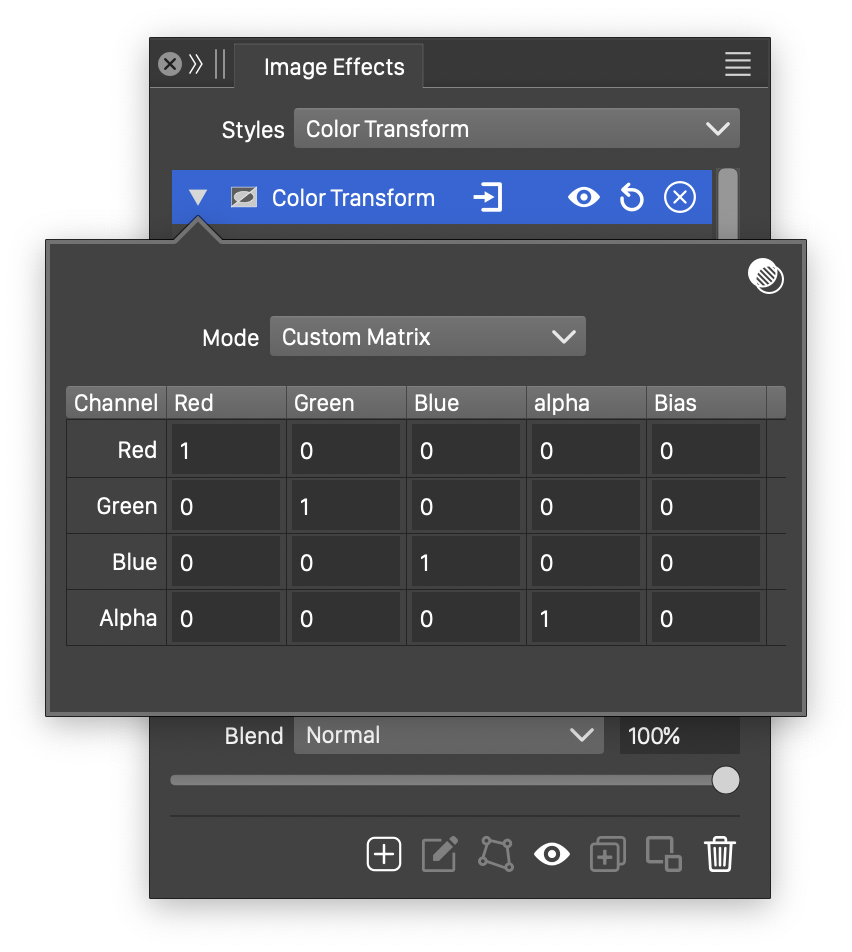The height and width of the screenshot is (952, 852).
Task: Open the Mode Custom Matrix dropdown
Action: 427,337
